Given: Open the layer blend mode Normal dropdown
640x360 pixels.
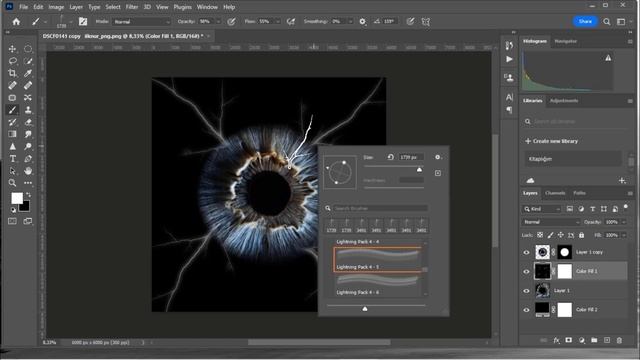Looking at the screenshot, I should point(551,222).
